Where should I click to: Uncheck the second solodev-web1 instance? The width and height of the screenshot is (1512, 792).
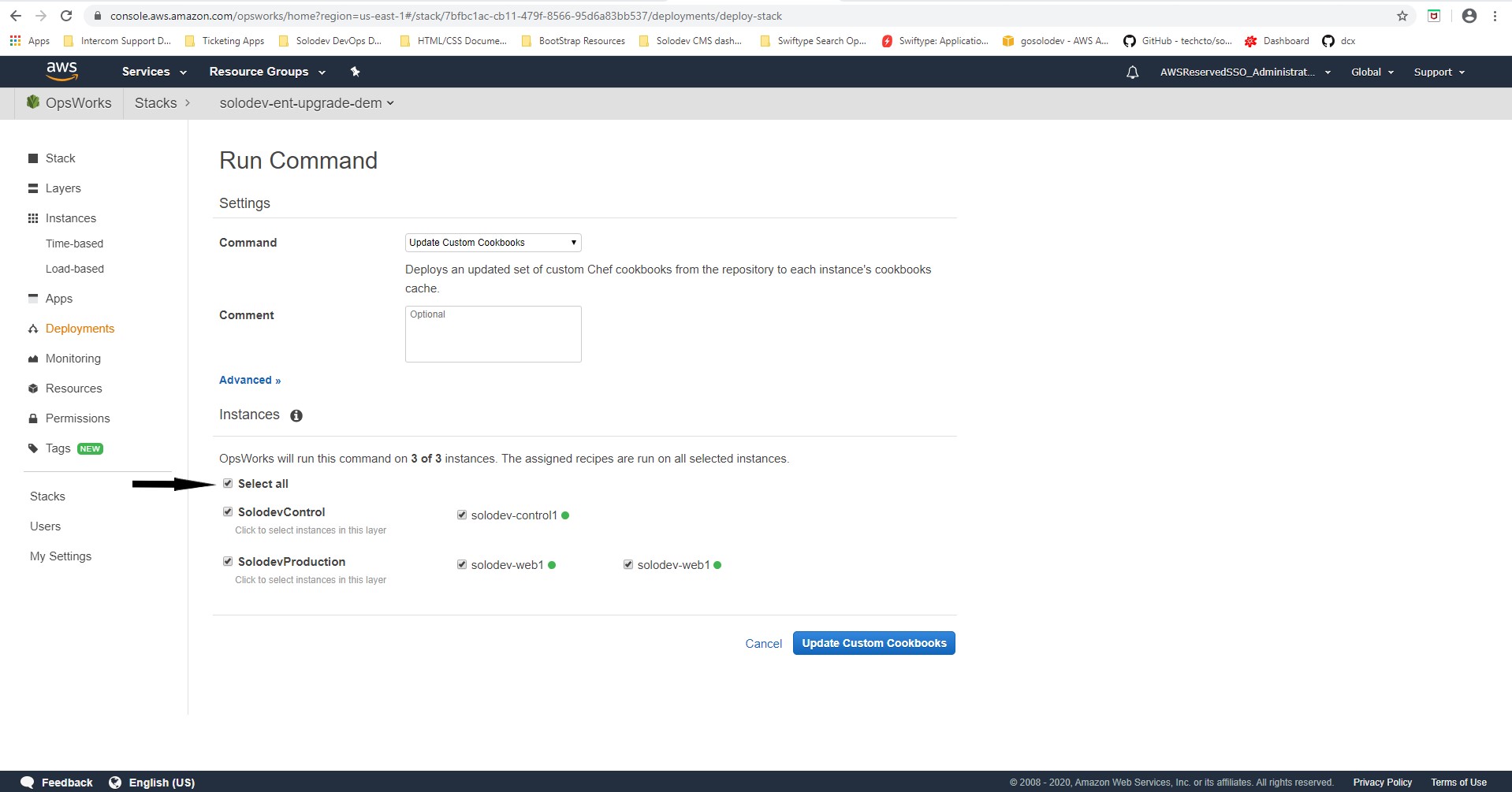click(628, 564)
